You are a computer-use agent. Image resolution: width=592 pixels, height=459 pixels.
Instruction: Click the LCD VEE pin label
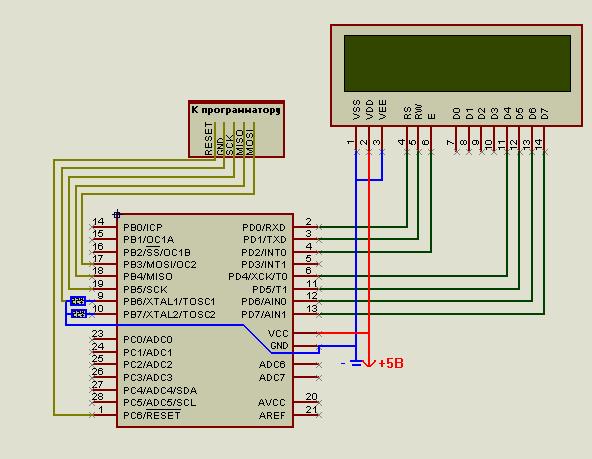pos(382,109)
